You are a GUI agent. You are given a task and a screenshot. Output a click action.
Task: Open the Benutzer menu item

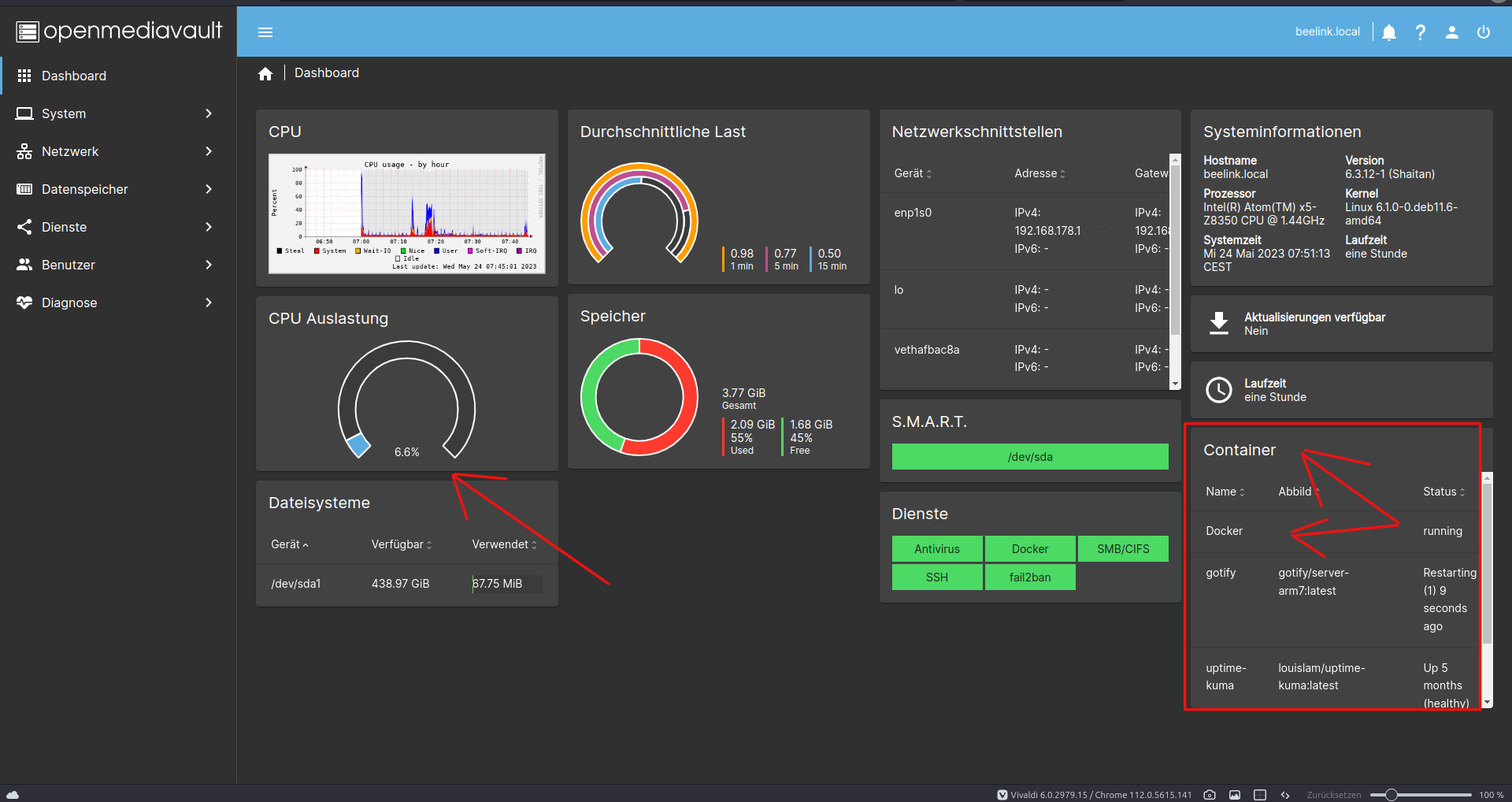pyautogui.click(x=118, y=265)
